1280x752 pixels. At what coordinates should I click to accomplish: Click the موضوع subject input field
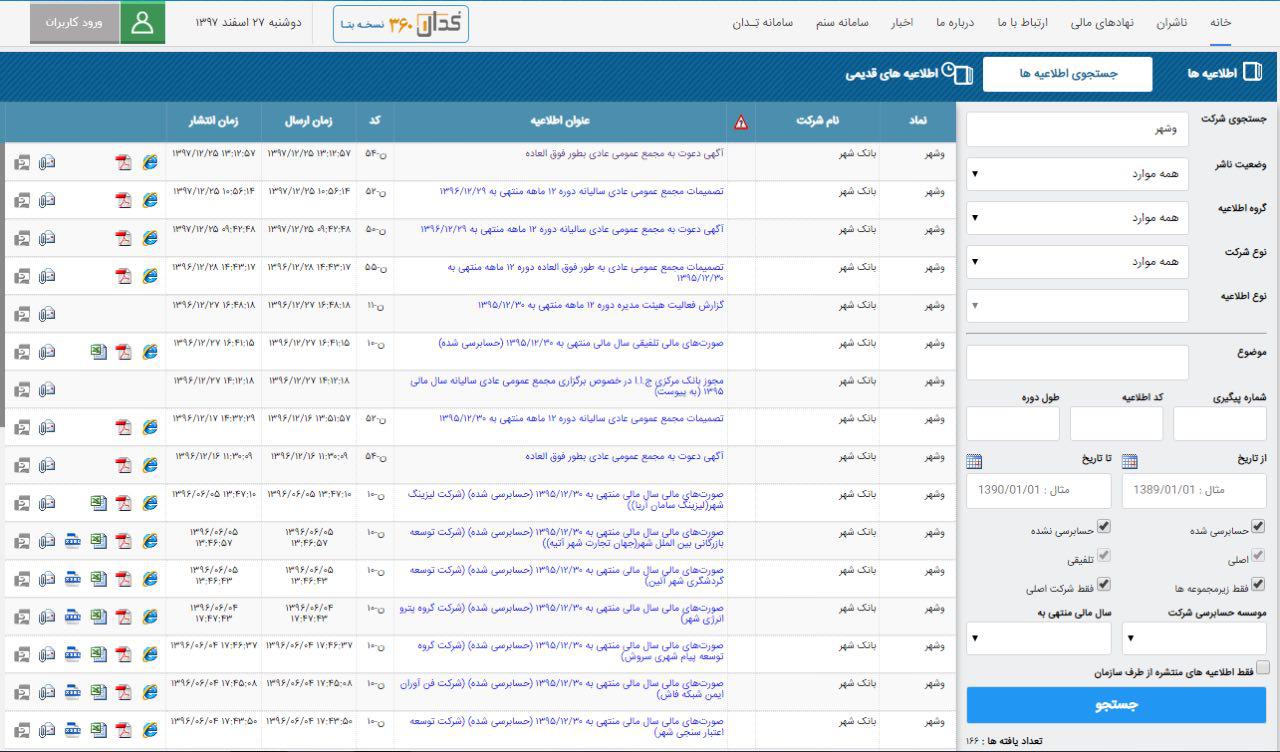click(1077, 363)
